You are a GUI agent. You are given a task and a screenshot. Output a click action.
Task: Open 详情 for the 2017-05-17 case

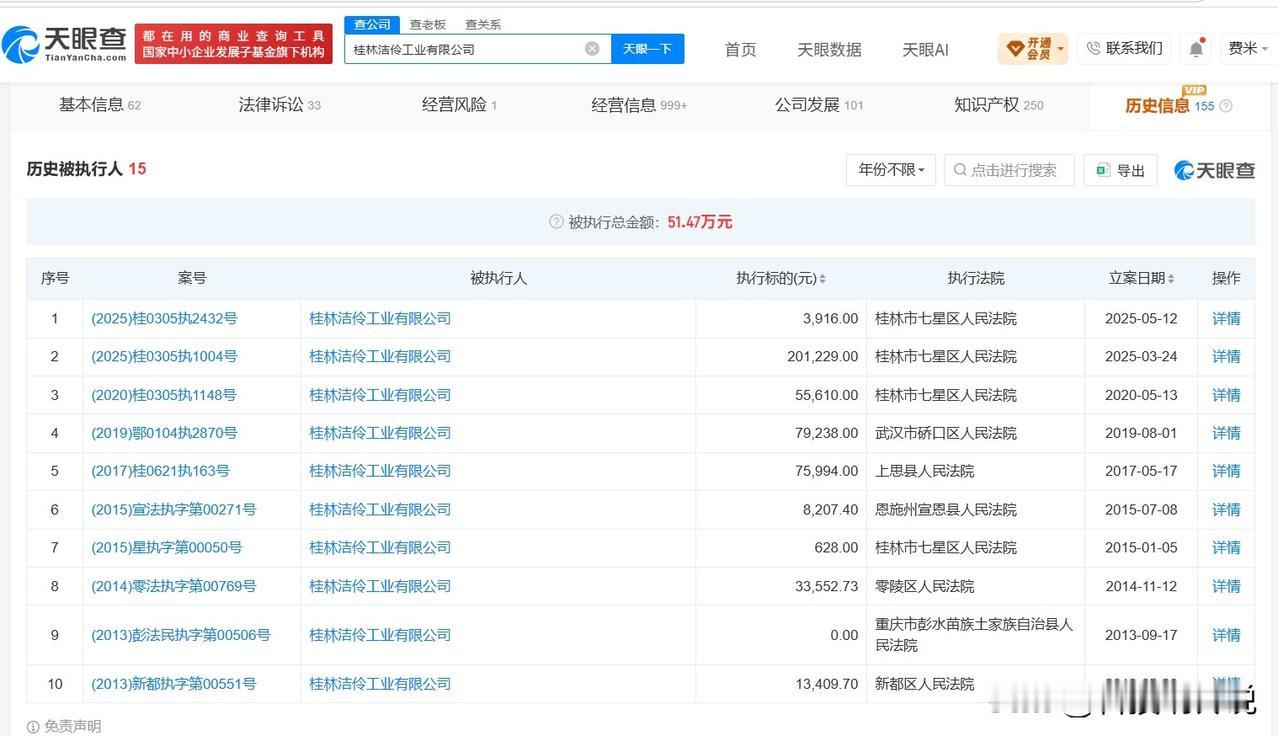pyautogui.click(x=1226, y=471)
